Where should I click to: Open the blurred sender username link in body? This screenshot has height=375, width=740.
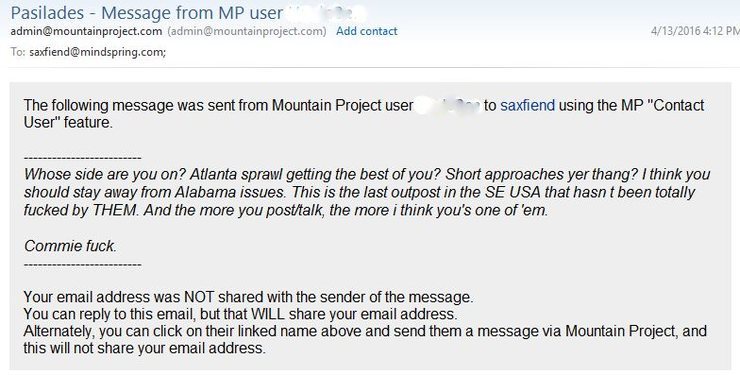(447, 105)
